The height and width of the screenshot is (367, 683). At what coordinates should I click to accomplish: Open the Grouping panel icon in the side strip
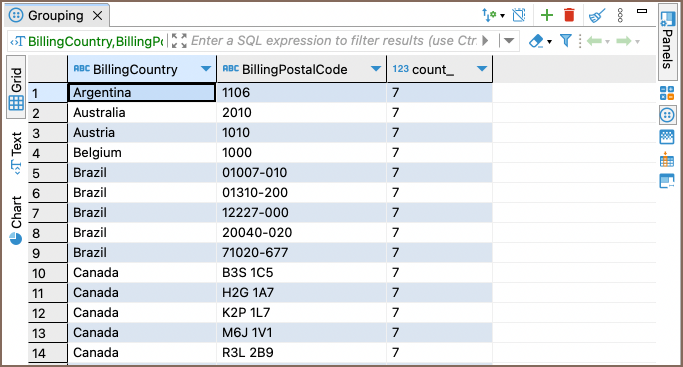click(667, 115)
